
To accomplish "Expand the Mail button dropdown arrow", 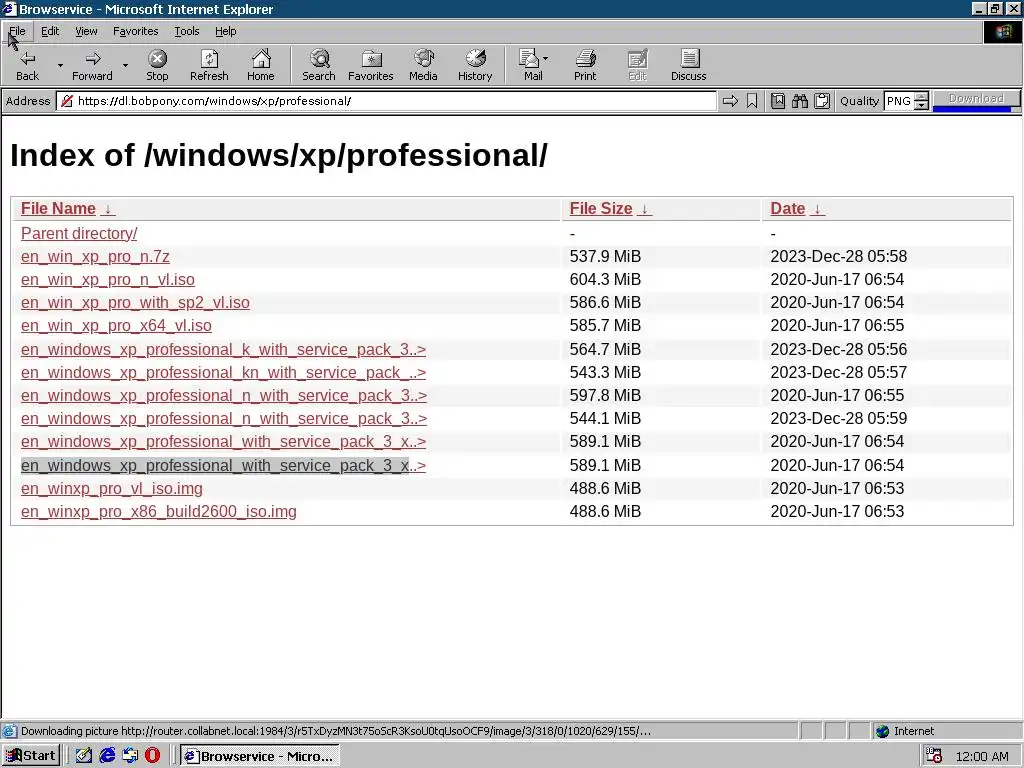I will 546,59.
